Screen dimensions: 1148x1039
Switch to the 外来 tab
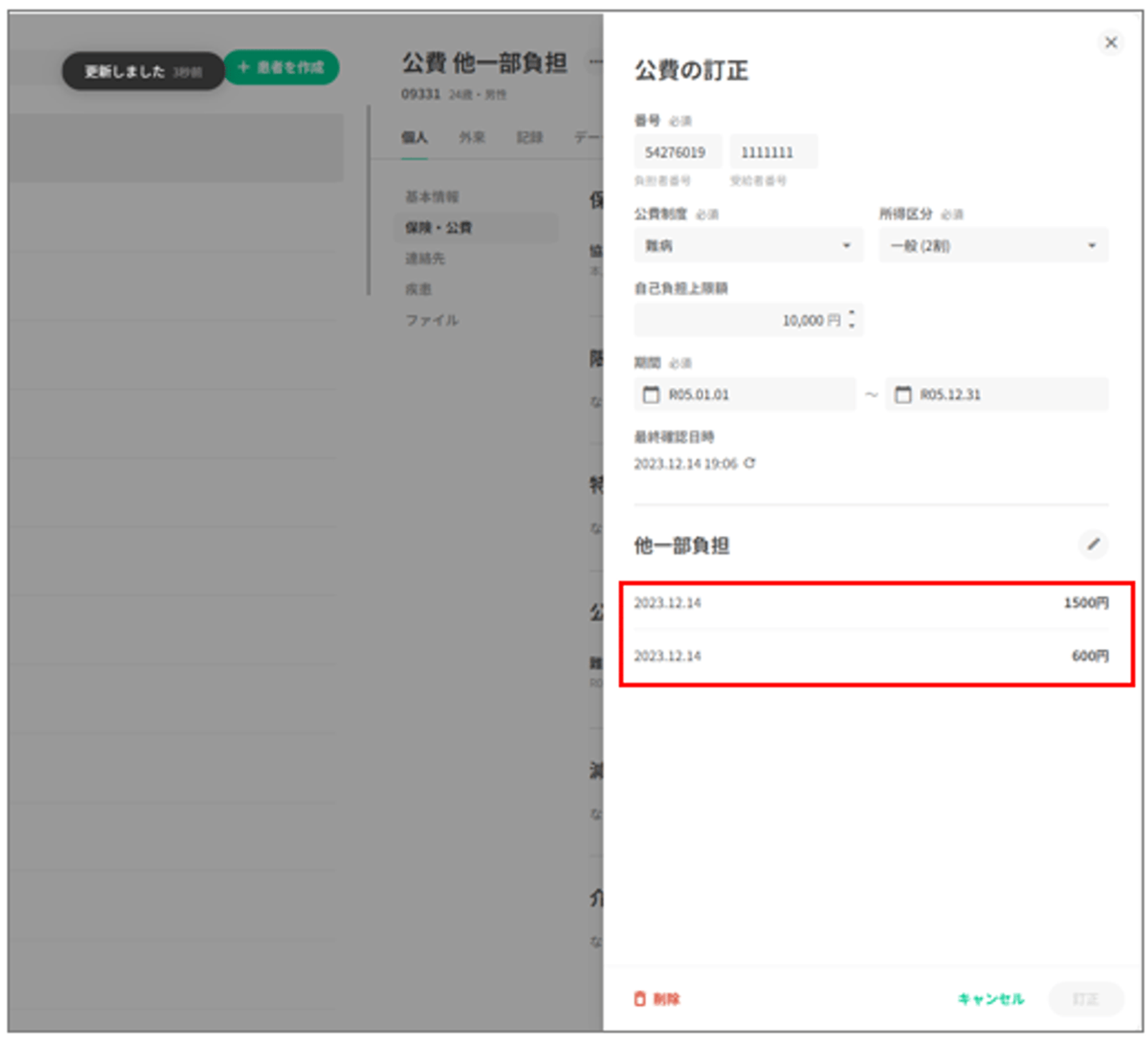click(x=471, y=137)
